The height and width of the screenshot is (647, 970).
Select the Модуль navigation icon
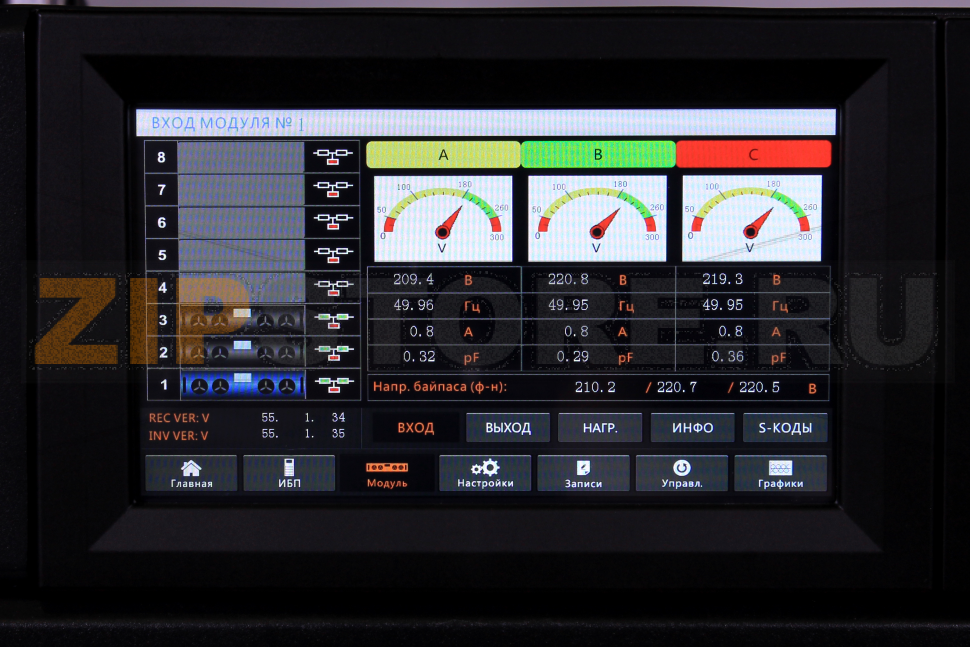[x=387, y=473]
